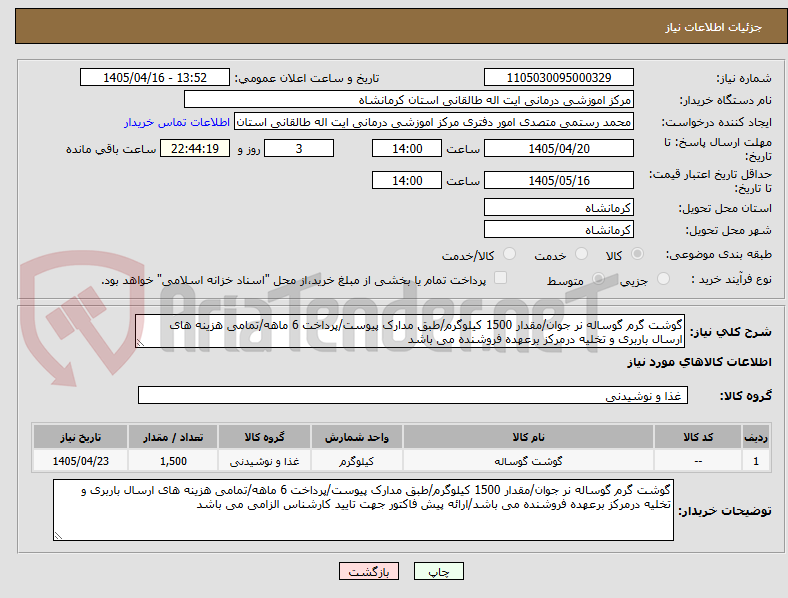
Task: Click the شرح کلی نیاز text area
Action: coord(410,331)
